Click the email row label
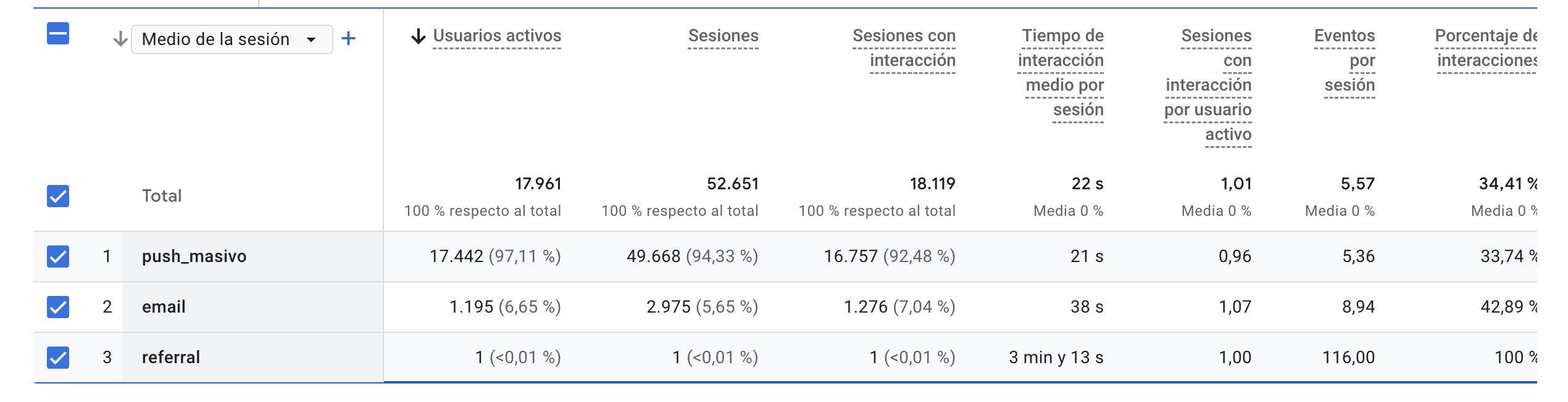1568x402 pixels. 164,307
